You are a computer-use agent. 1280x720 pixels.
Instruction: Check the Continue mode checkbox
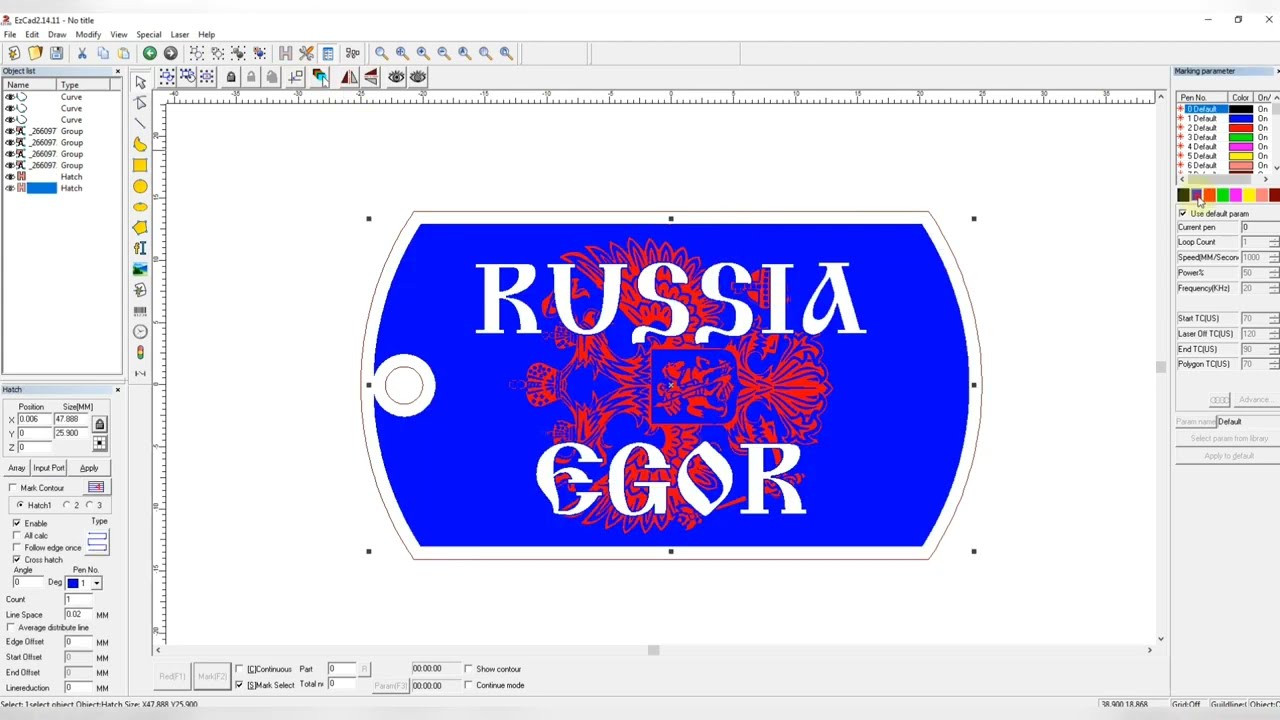468,685
